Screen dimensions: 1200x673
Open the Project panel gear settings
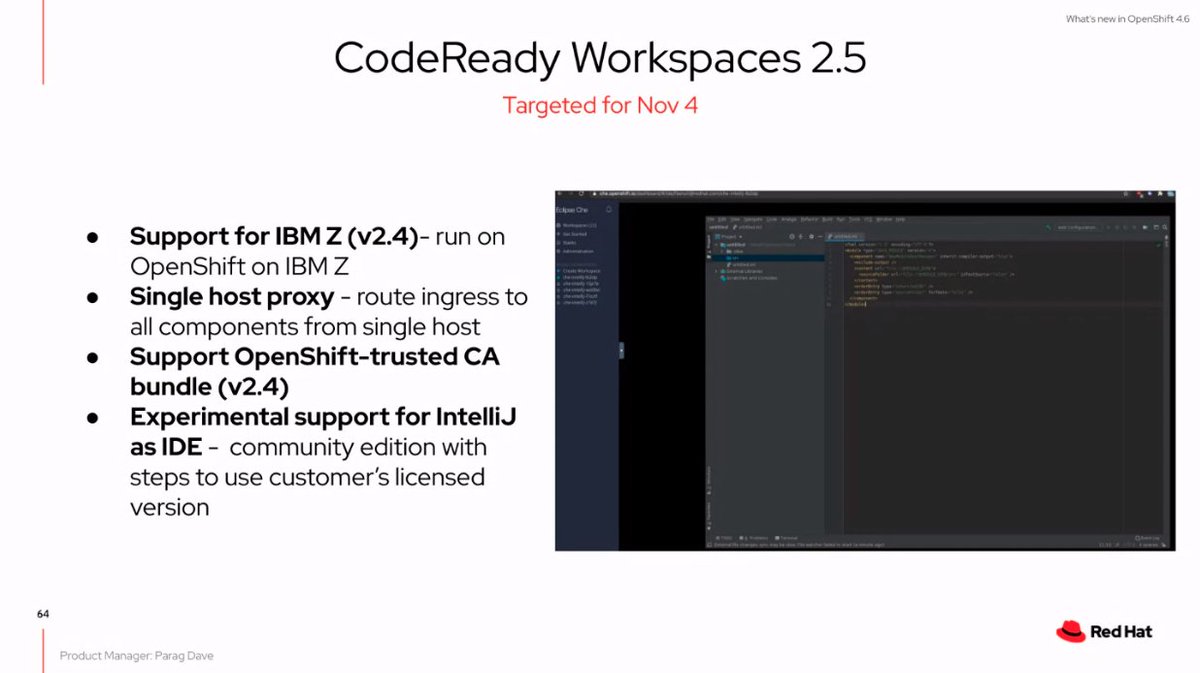[811, 237]
